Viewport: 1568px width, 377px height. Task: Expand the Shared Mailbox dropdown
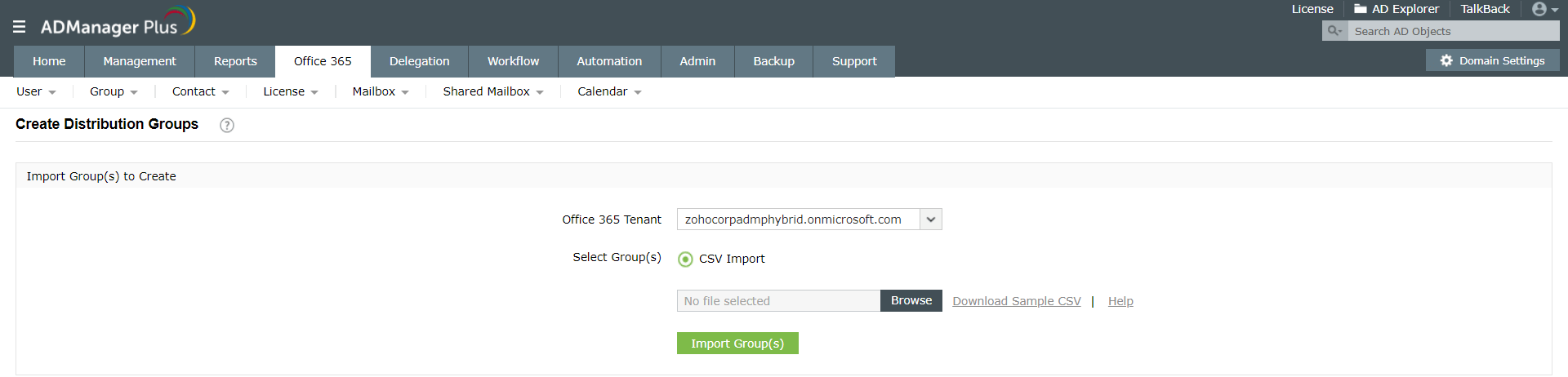(x=492, y=91)
